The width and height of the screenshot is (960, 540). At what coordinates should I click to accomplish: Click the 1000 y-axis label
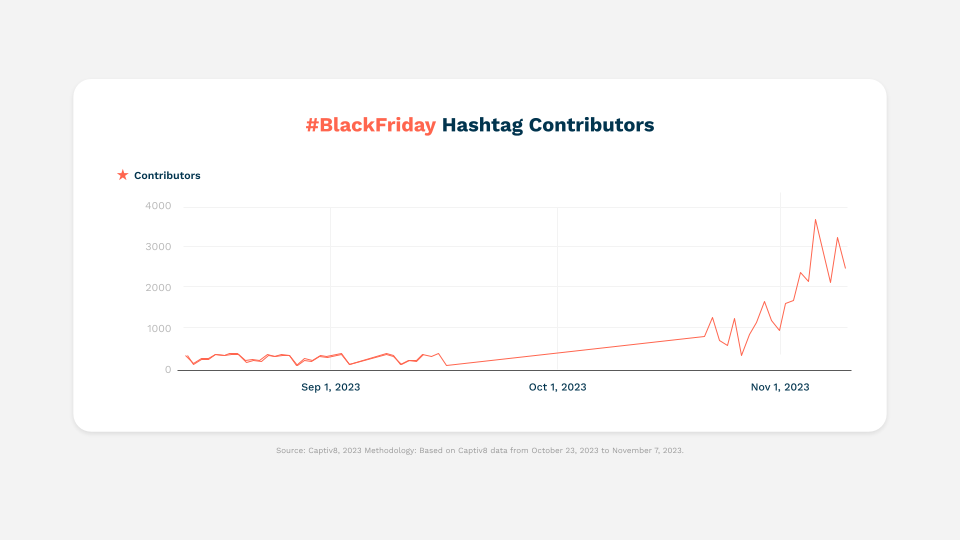[x=158, y=329]
